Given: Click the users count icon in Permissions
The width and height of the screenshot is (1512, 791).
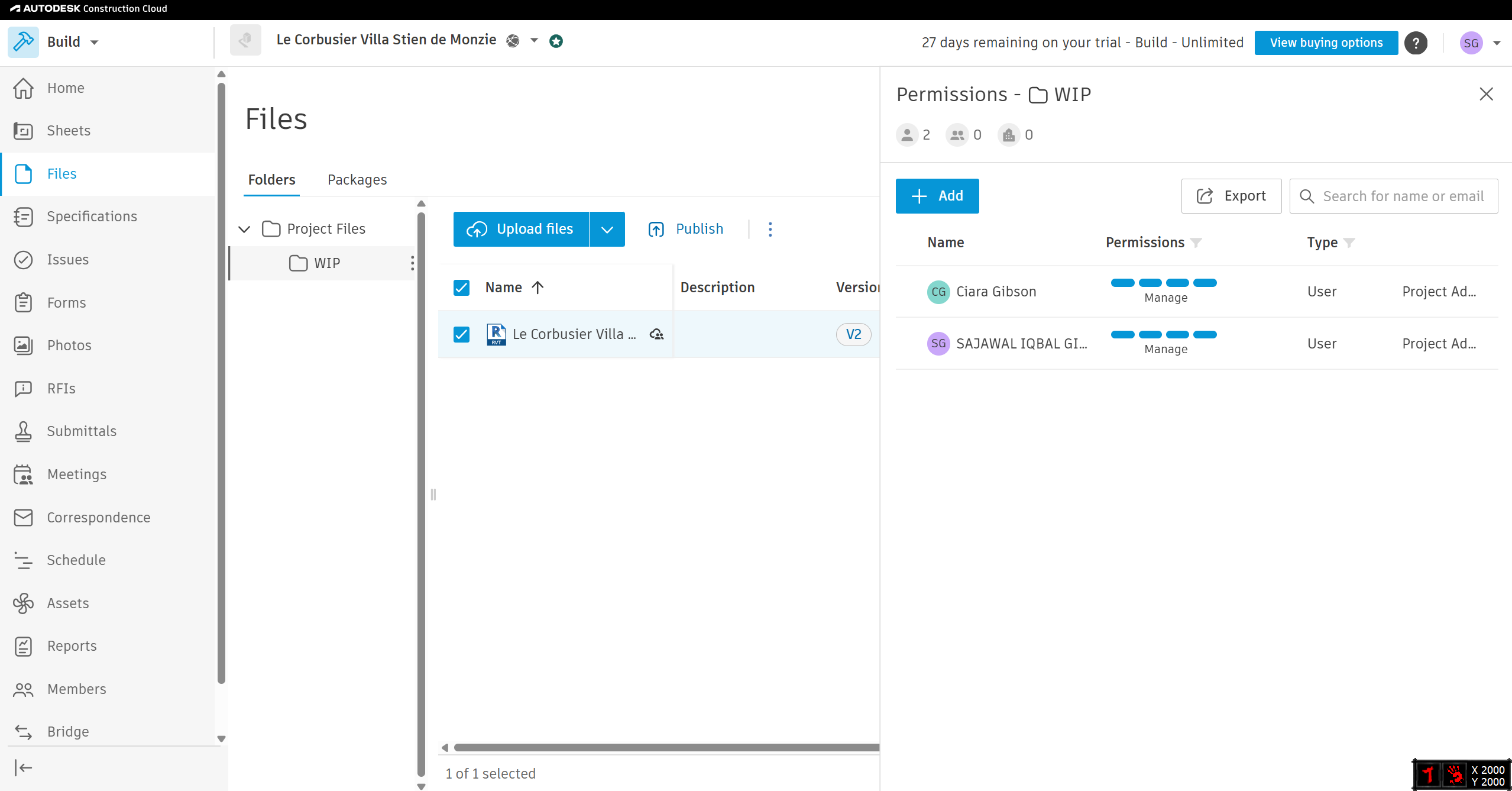Looking at the screenshot, I should [x=907, y=135].
